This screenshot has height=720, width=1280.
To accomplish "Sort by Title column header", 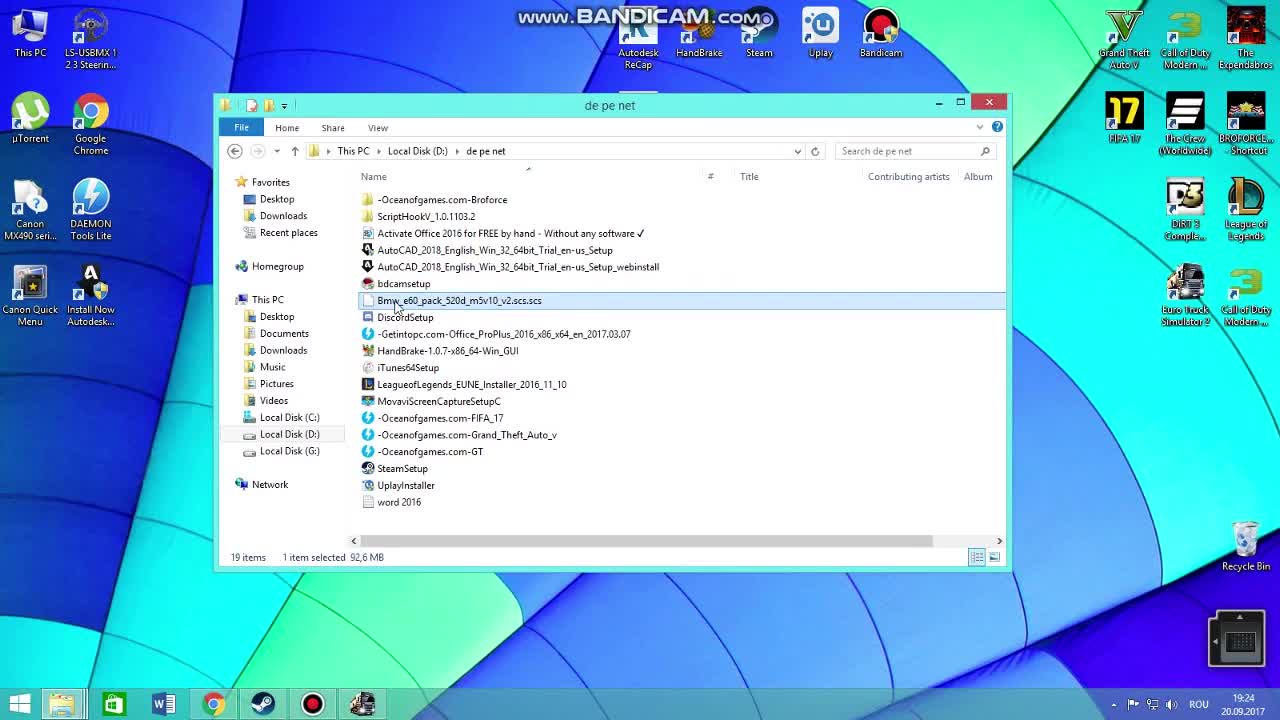I will pyautogui.click(x=749, y=177).
